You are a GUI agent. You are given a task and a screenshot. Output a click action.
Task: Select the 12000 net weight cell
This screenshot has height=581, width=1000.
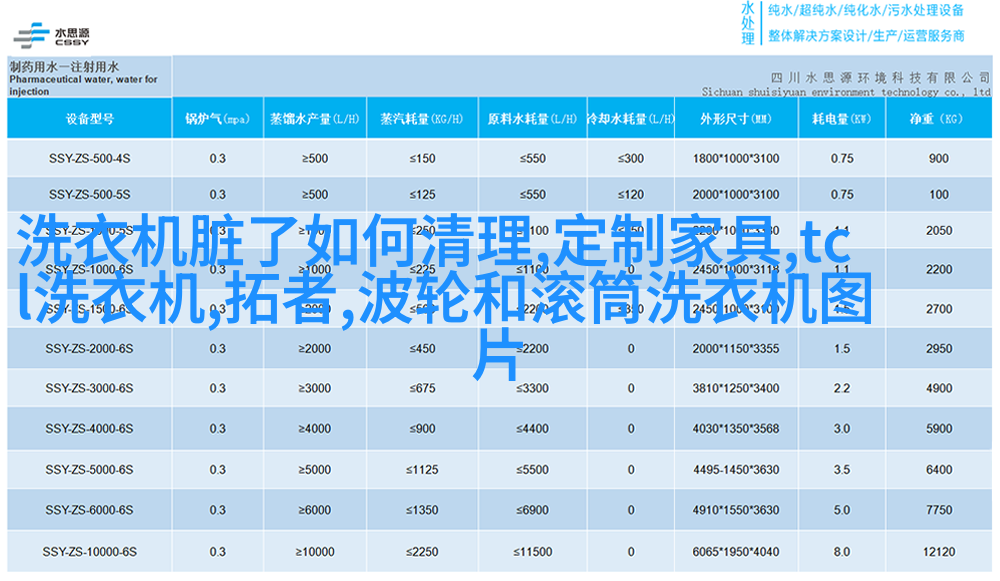pos(938,551)
